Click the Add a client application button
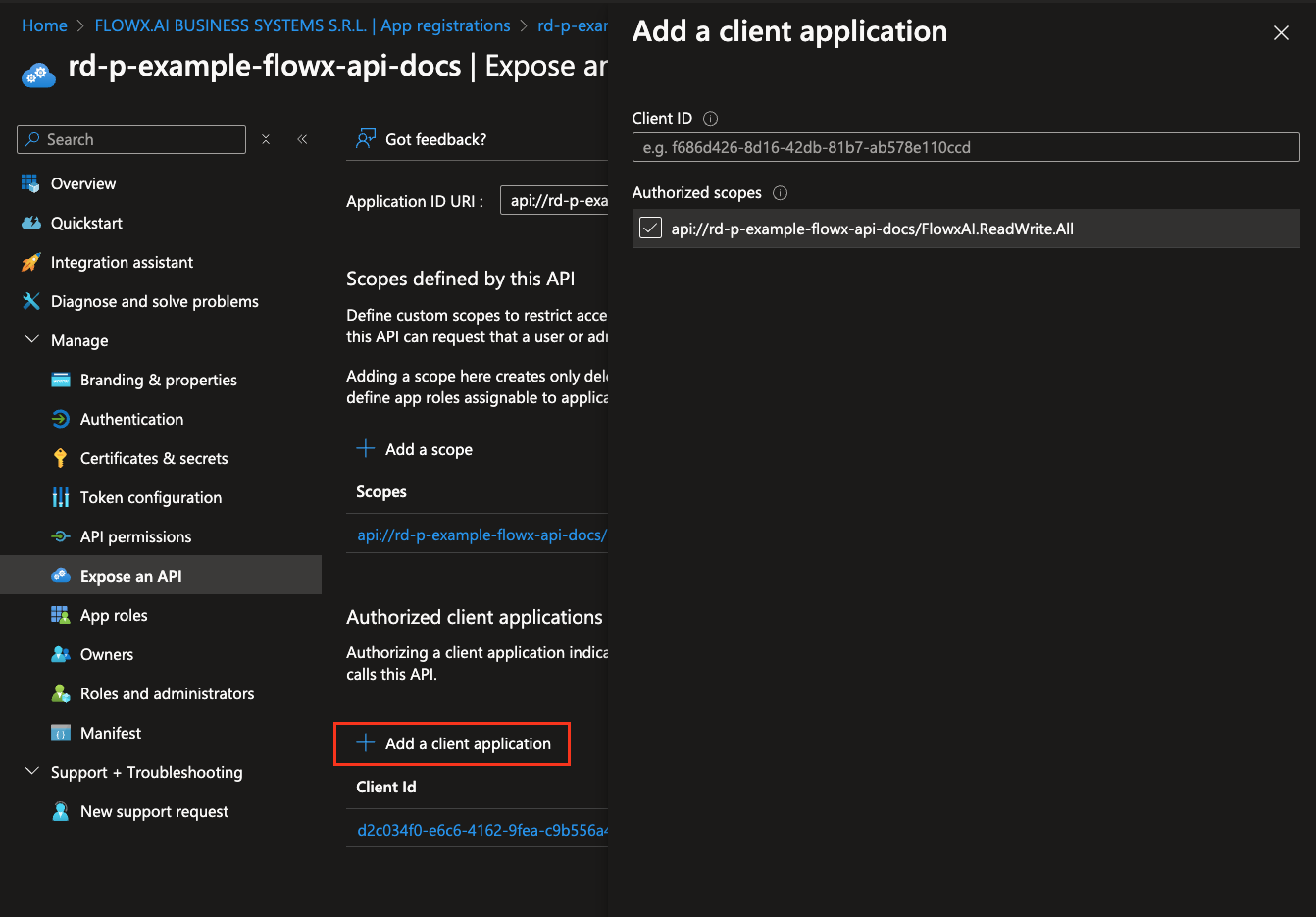Viewport: 1316px width, 917px height. coord(452,743)
